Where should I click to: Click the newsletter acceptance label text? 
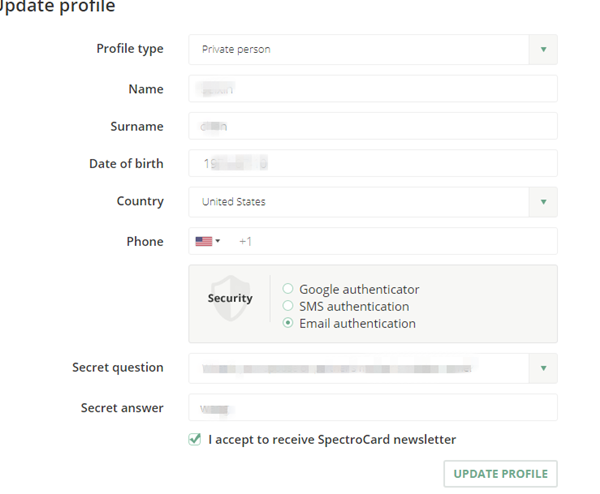point(332,439)
